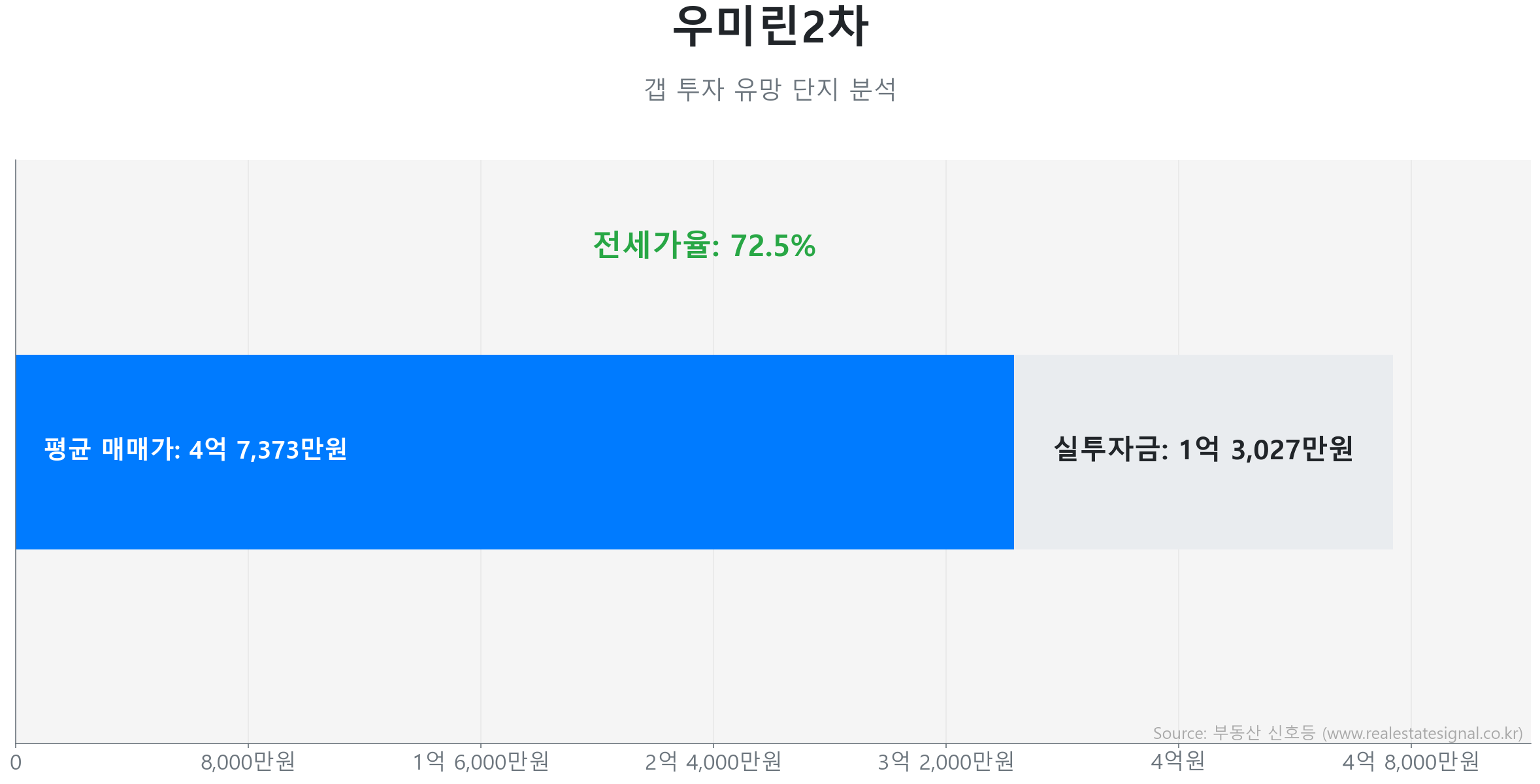Select the 평균 매매가 4억 7,373만원 label
Screen dimensions: 1540x784
click(x=195, y=449)
